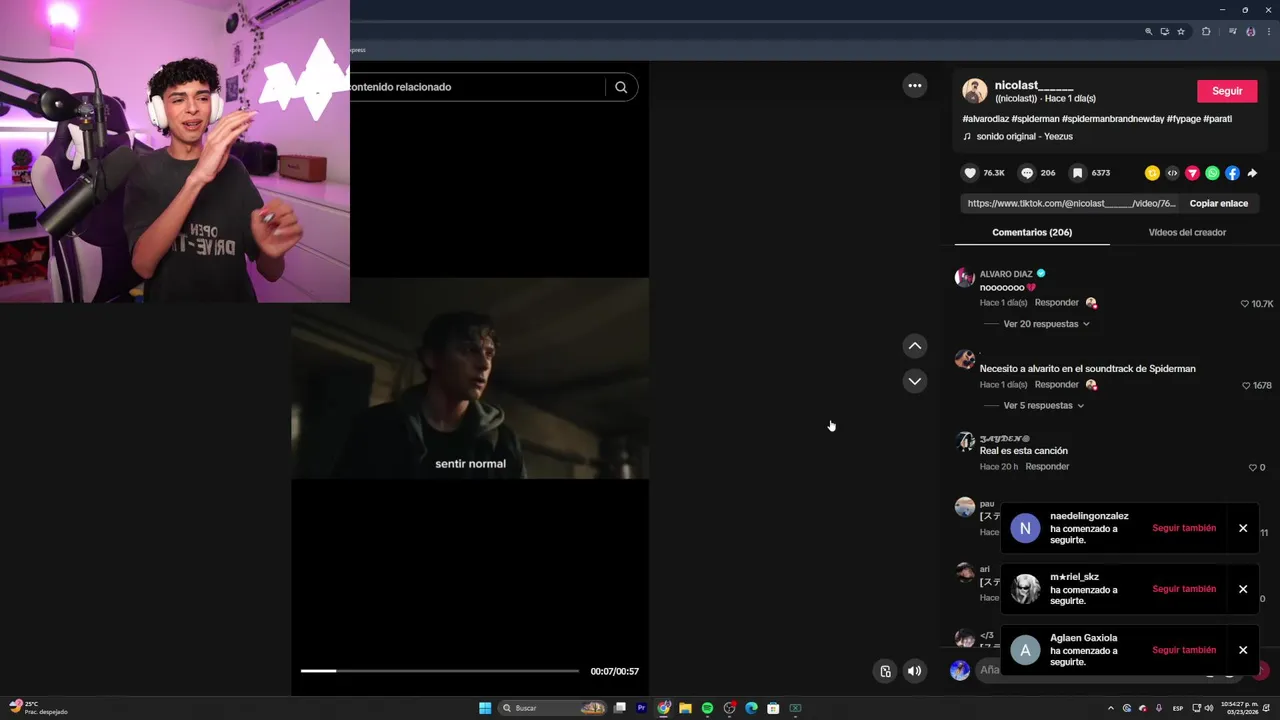
Task: Follow back Aglaen Gaxiola with Seguir también
Action: [1184, 650]
